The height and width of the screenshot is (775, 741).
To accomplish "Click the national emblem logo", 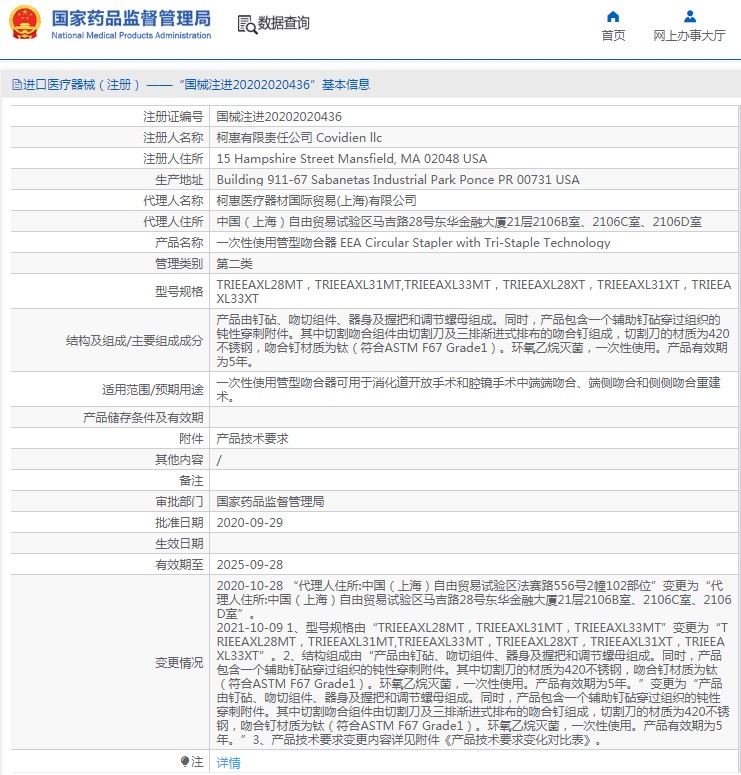I will point(25,22).
